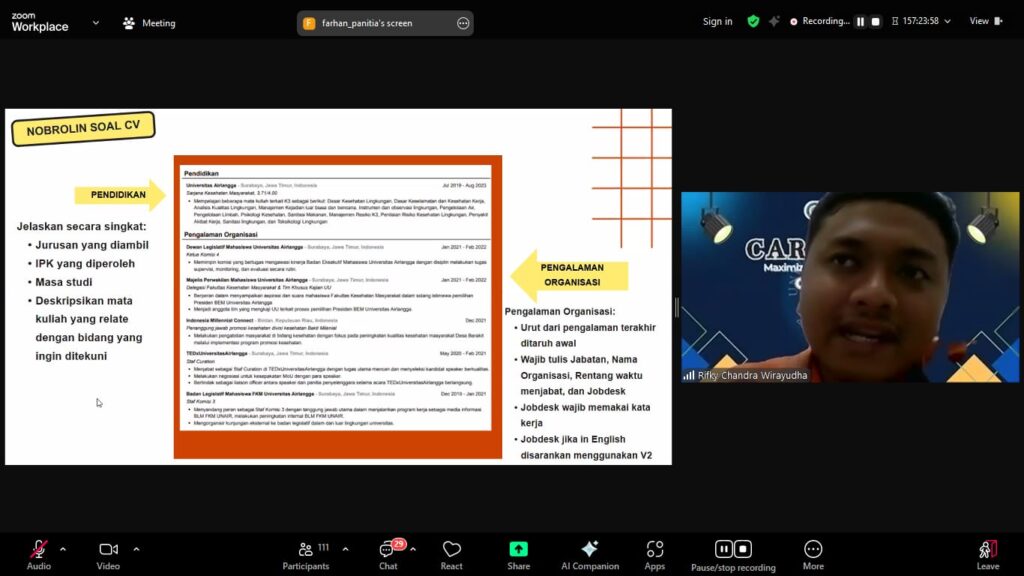1024x576 pixels.
Task: Toggle the Video camera on
Action: [108, 550]
